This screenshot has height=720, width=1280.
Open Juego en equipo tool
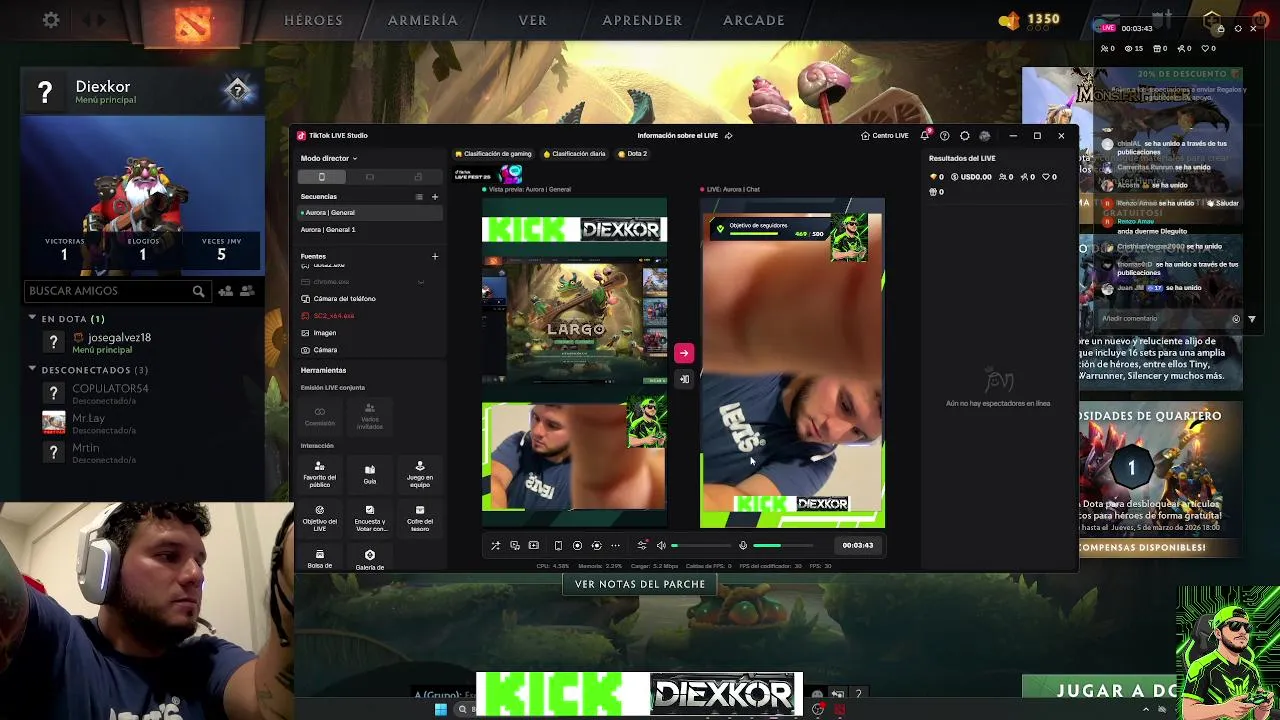tap(420, 474)
